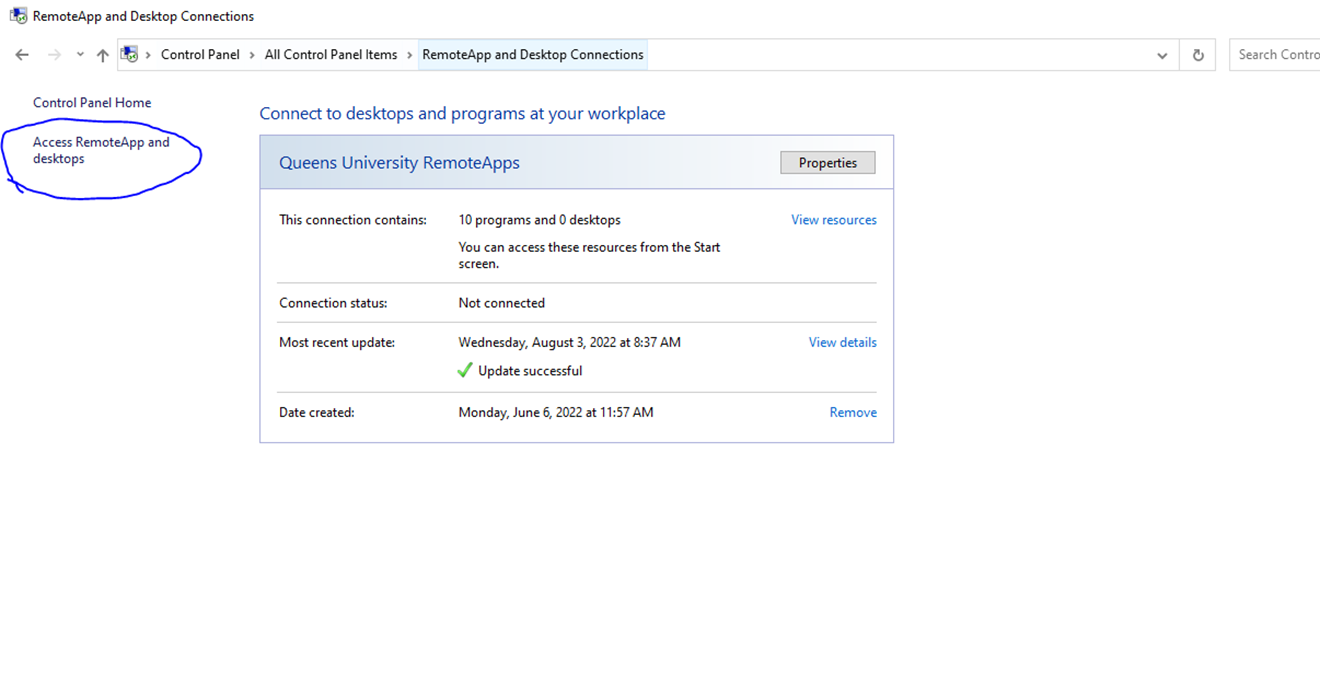The image size is (1320, 673).
Task: Open address bar history dropdown
Action: tap(1162, 56)
